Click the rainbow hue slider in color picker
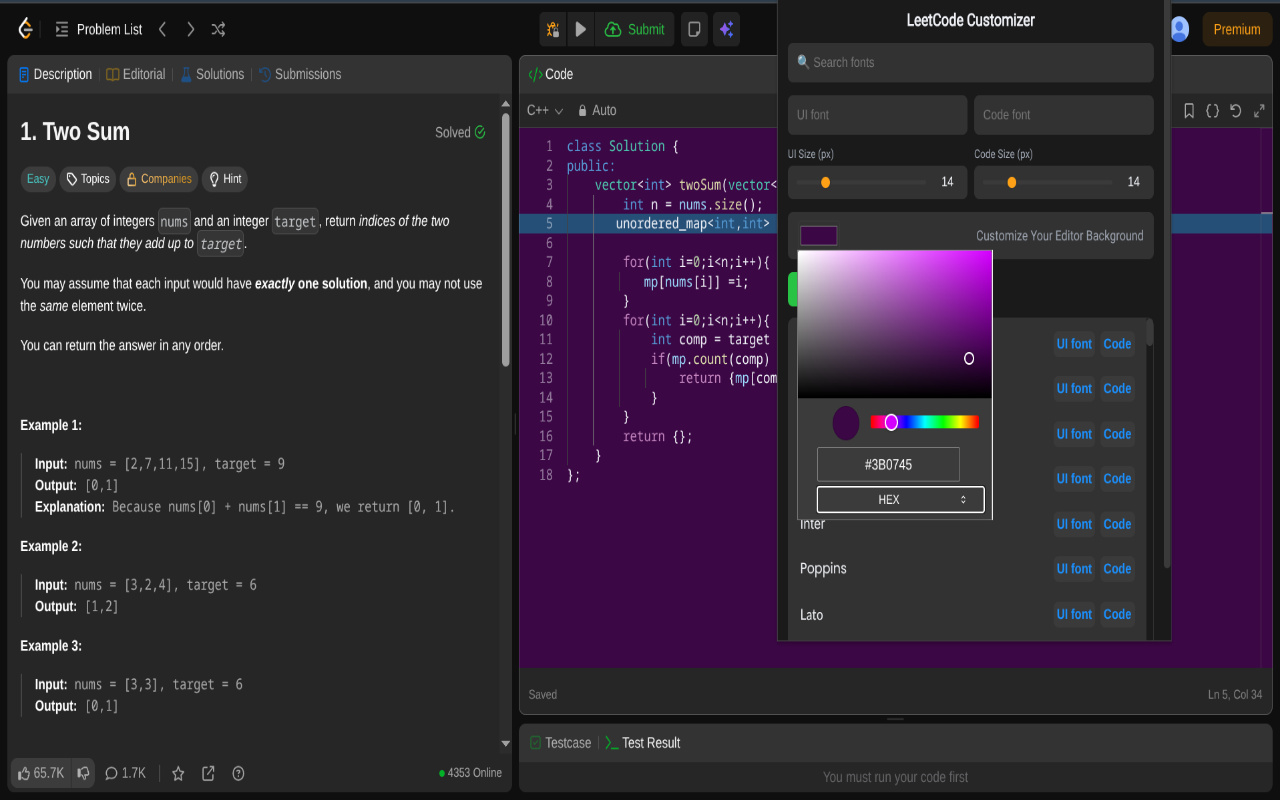 [924, 422]
